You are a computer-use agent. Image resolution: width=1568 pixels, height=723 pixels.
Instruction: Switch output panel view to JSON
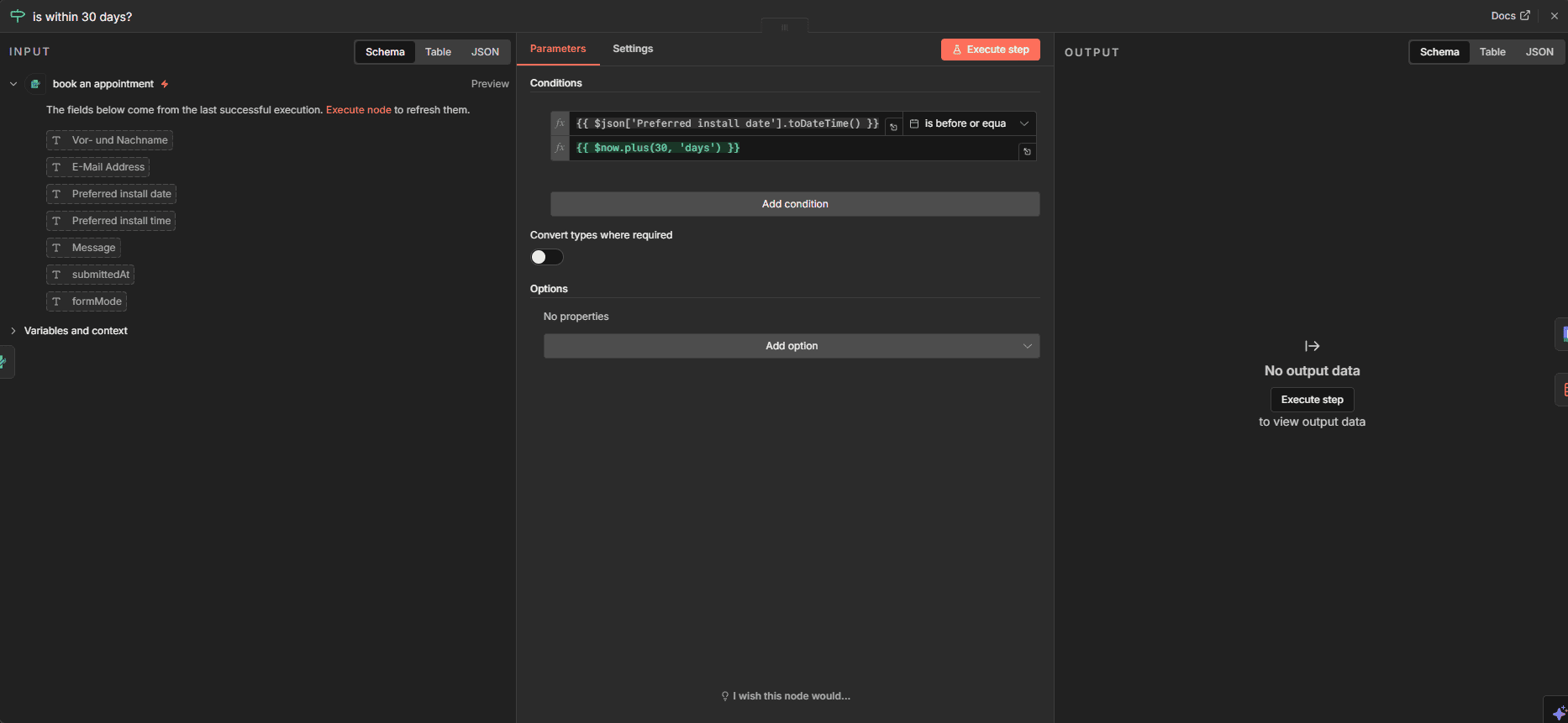pyautogui.click(x=1539, y=52)
